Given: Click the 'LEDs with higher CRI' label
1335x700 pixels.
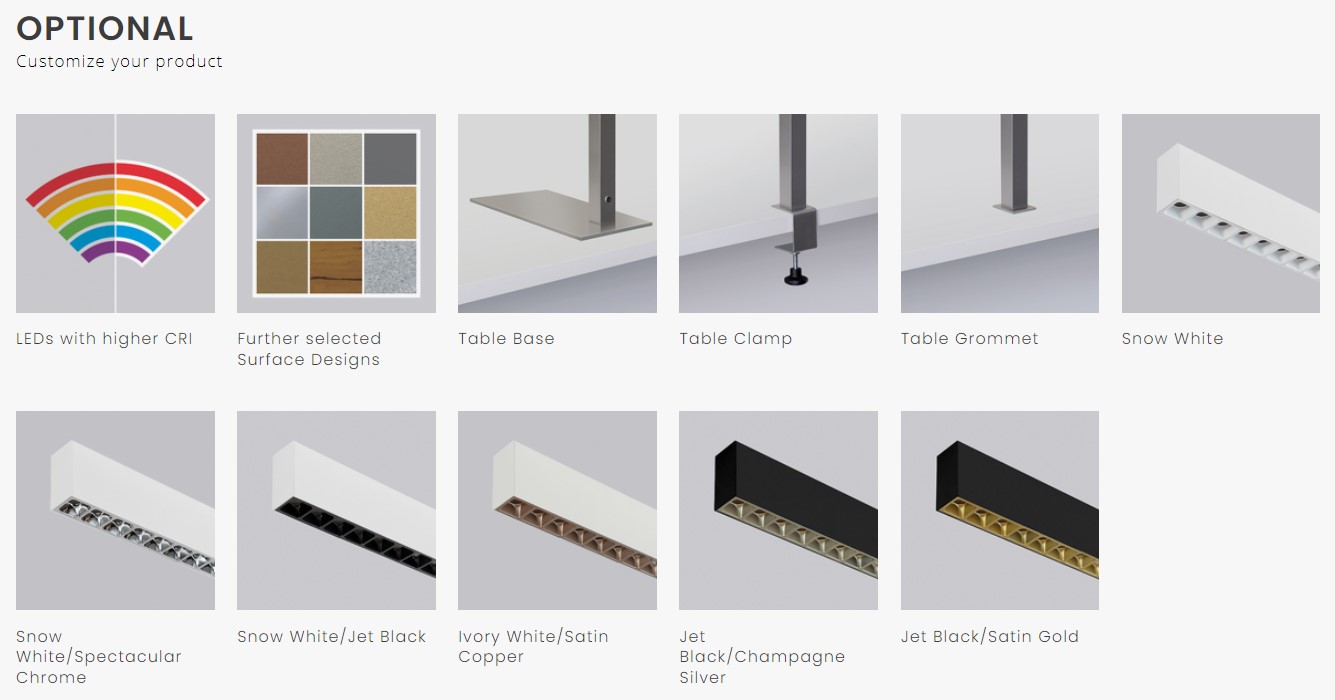Looking at the screenshot, I should (104, 339).
